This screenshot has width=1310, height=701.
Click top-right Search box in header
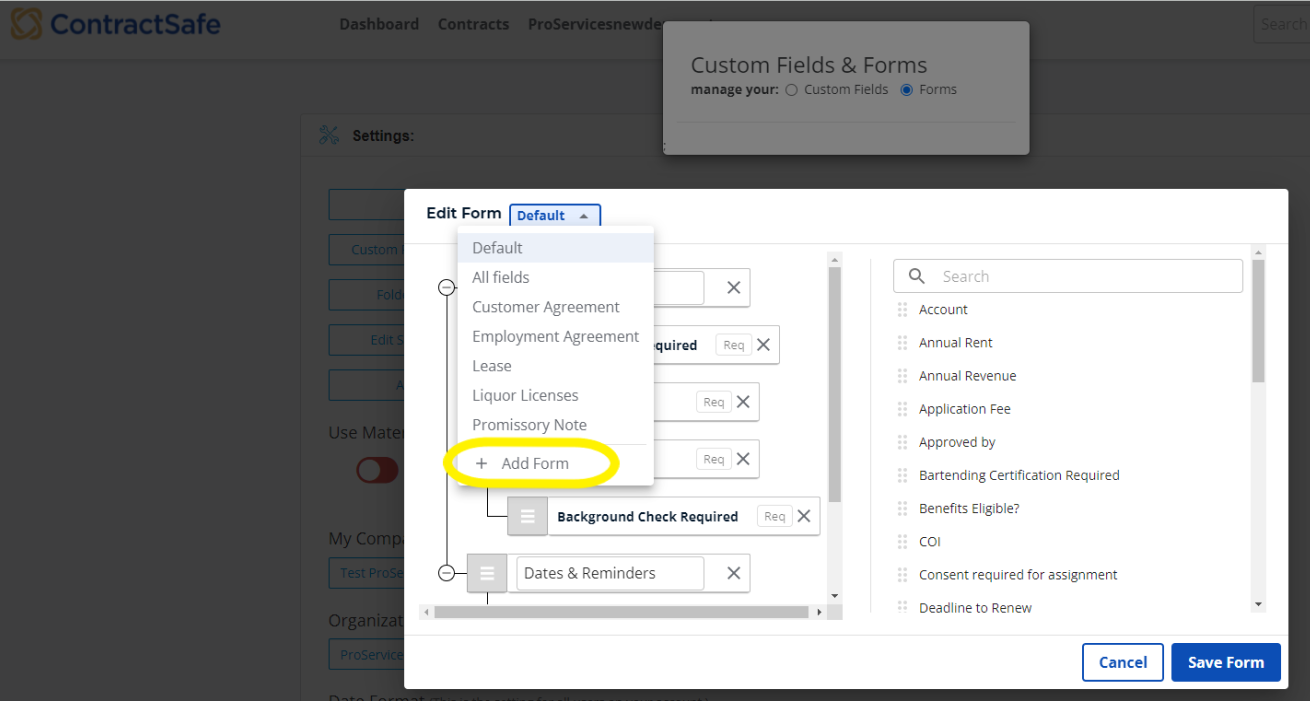point(1281,24)
